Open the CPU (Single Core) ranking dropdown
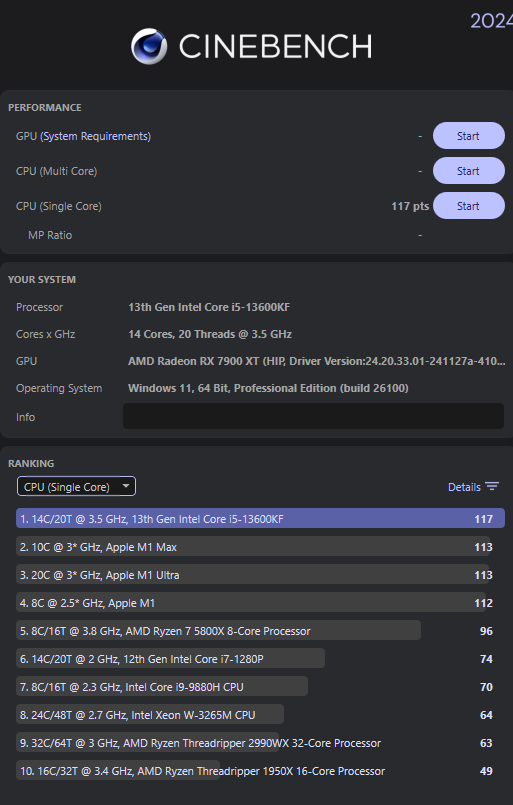This screenshot has width=513, height=805. point(76,487)
